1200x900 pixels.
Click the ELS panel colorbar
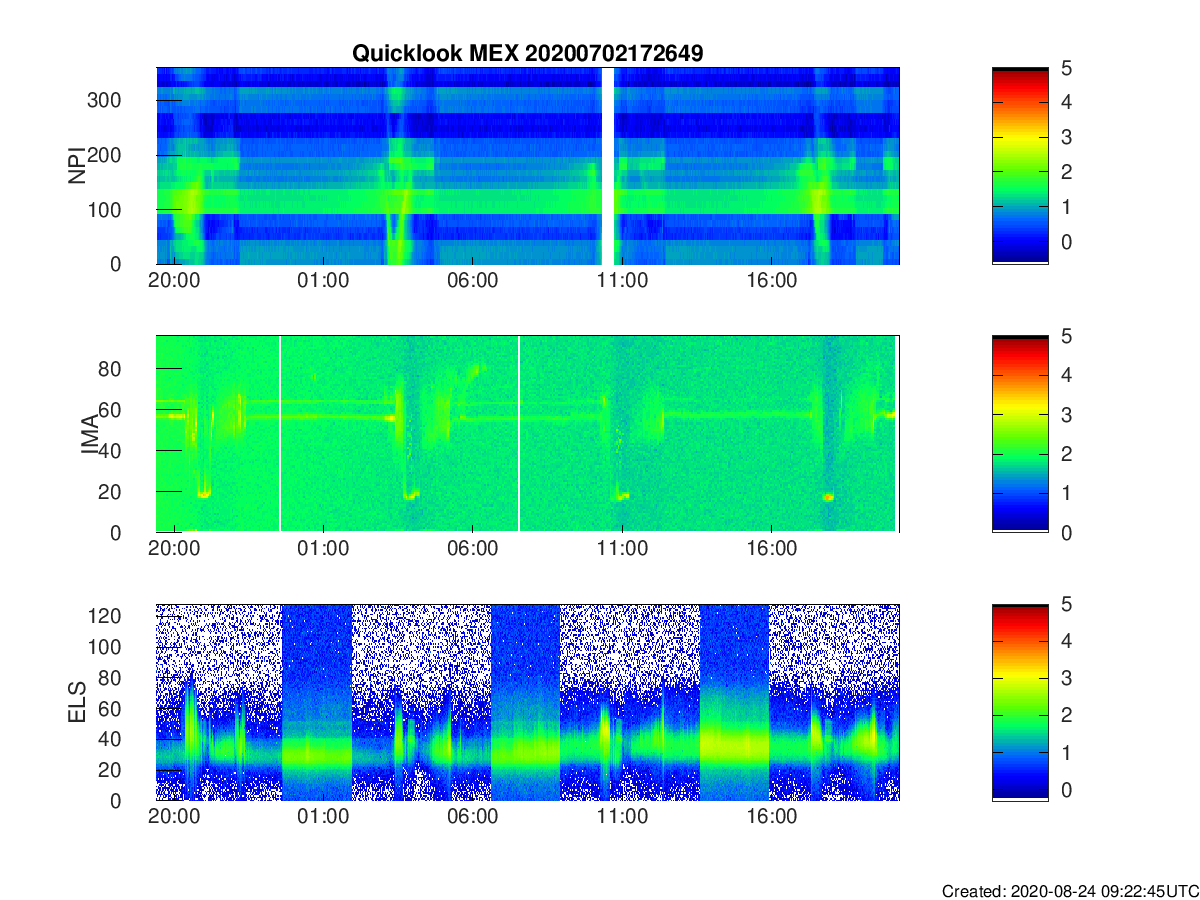[x=1020, y=702]
